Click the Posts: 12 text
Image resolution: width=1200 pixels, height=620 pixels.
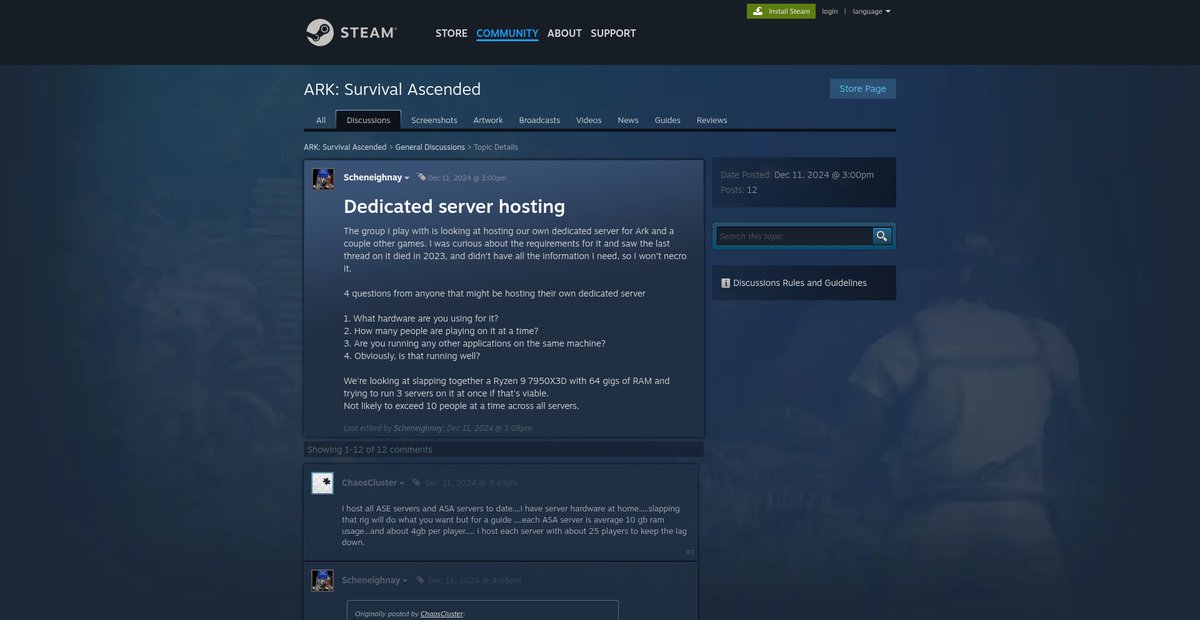(x=739, y=189)
